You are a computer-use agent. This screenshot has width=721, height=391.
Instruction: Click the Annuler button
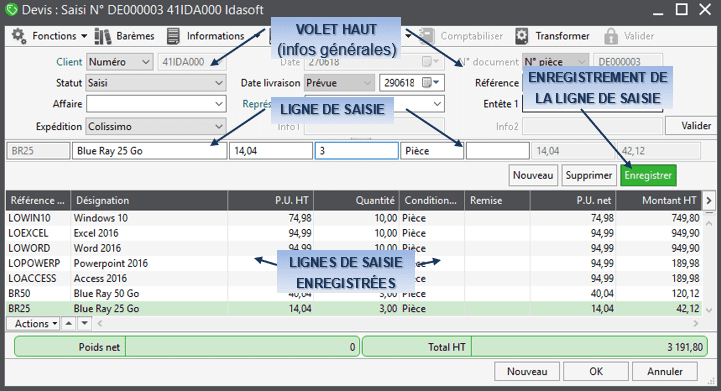(x=665, y=371)
